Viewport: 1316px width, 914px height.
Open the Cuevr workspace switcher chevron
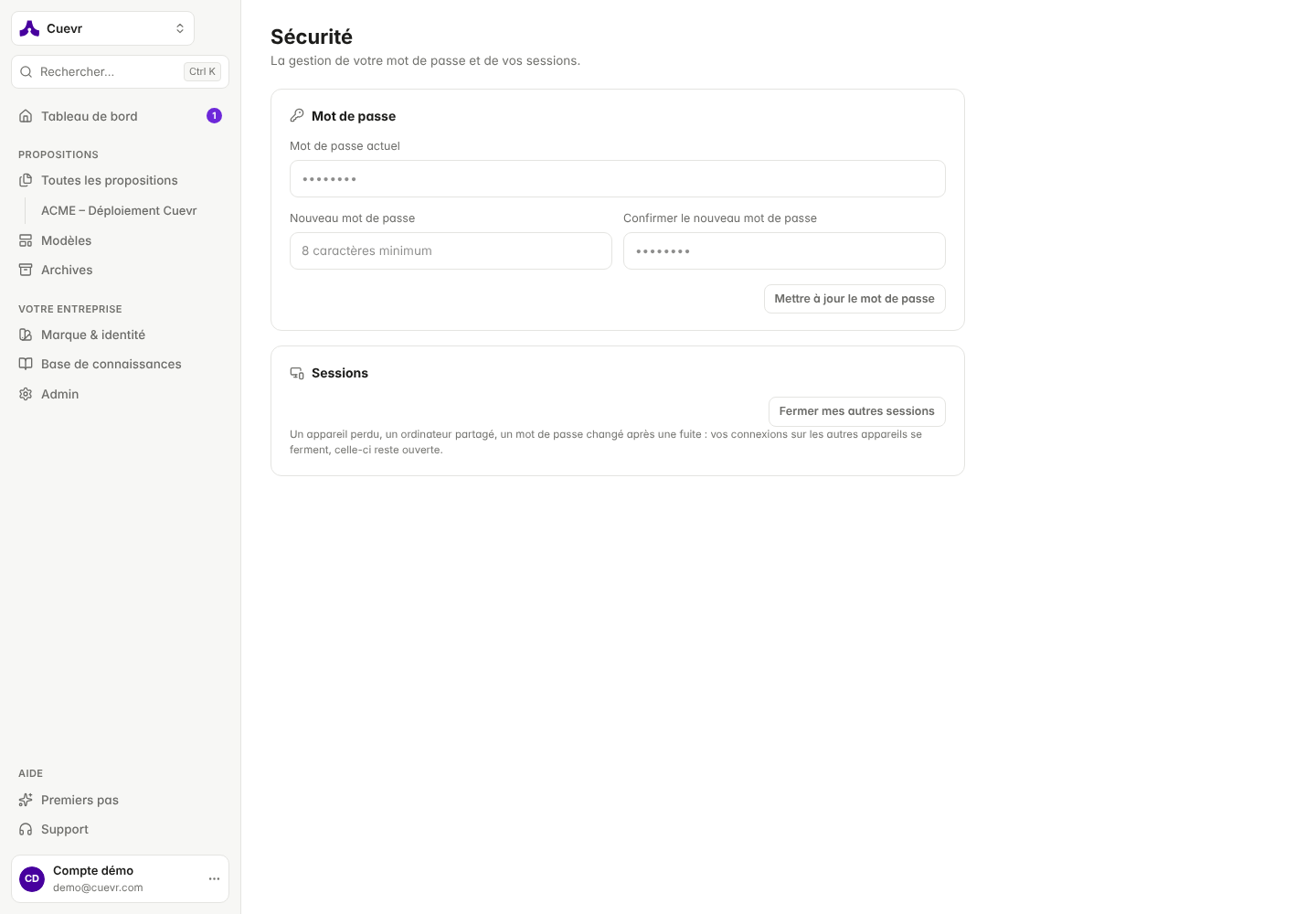pyautogui.click(x=180, y=28)
